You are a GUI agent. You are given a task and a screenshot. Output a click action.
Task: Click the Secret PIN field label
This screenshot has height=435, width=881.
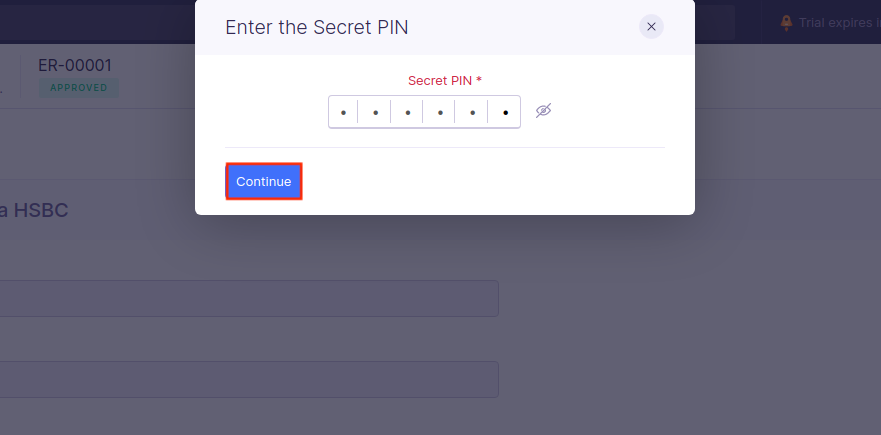(x=439, y=81)
